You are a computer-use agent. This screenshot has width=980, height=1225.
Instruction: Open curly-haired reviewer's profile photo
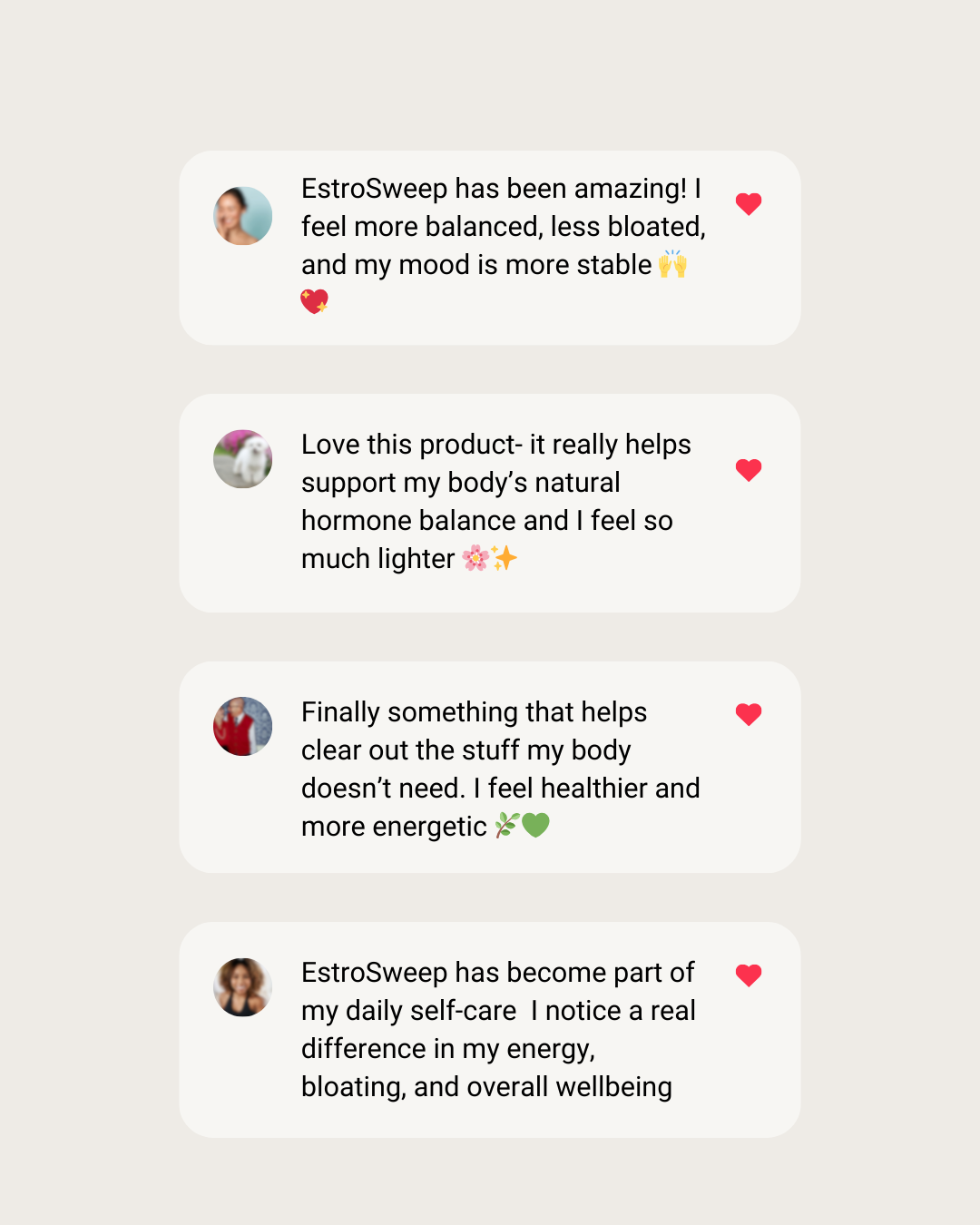pos(243,987)
